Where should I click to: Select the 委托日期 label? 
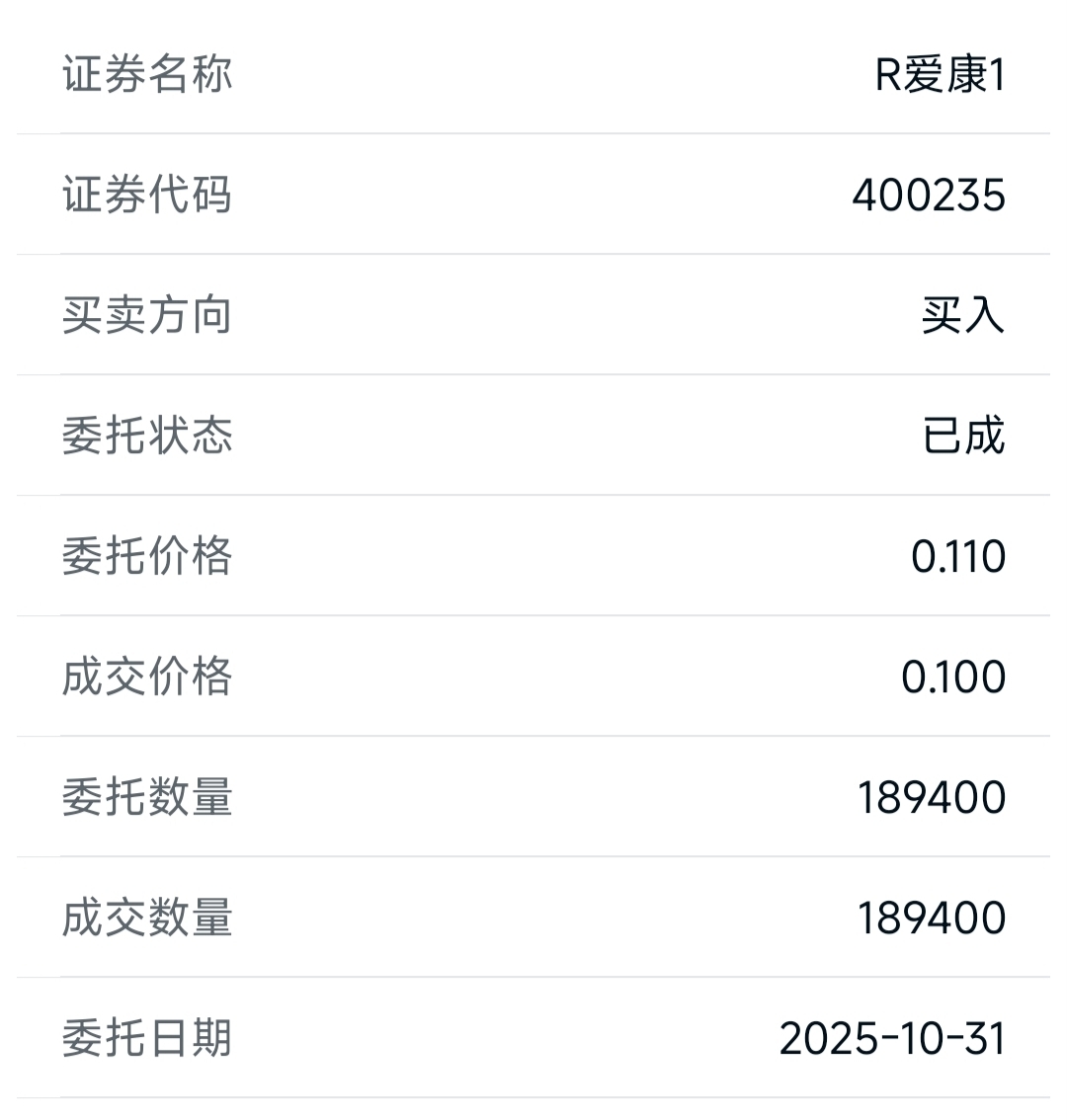[147, 1038]
